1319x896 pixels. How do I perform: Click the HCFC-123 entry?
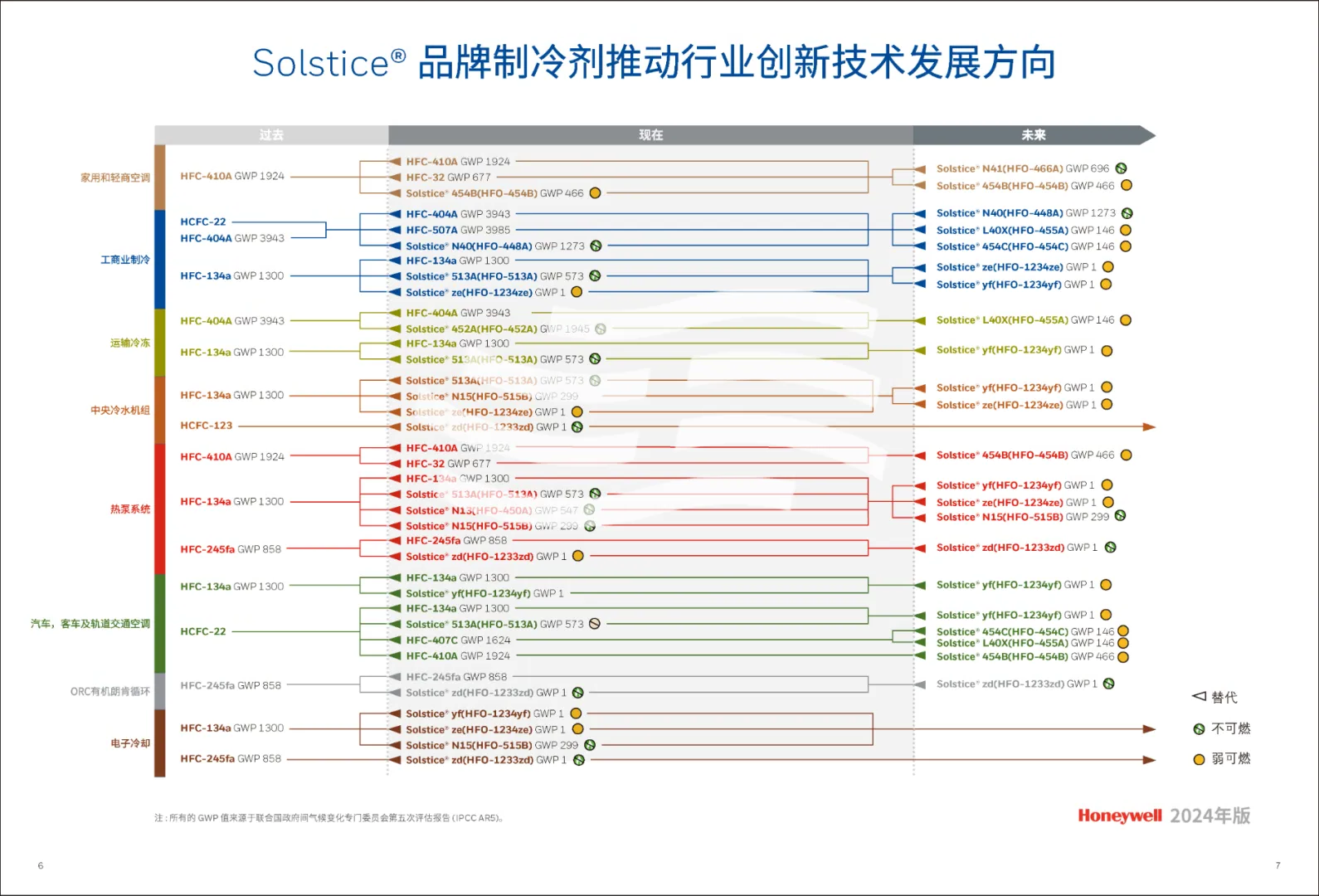(x=207, y=426)
